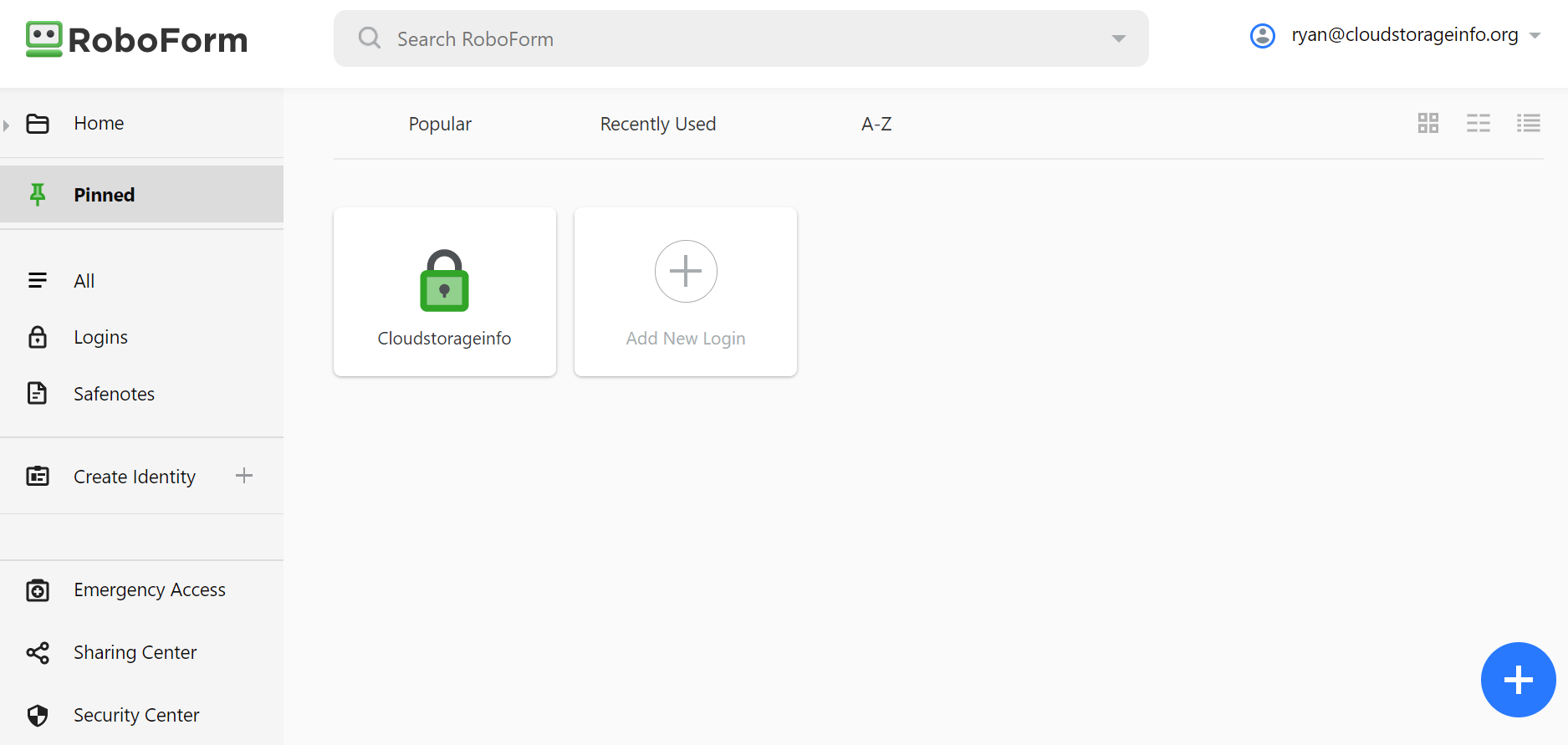Switch to detailed list view

(x=1528, y=123)
